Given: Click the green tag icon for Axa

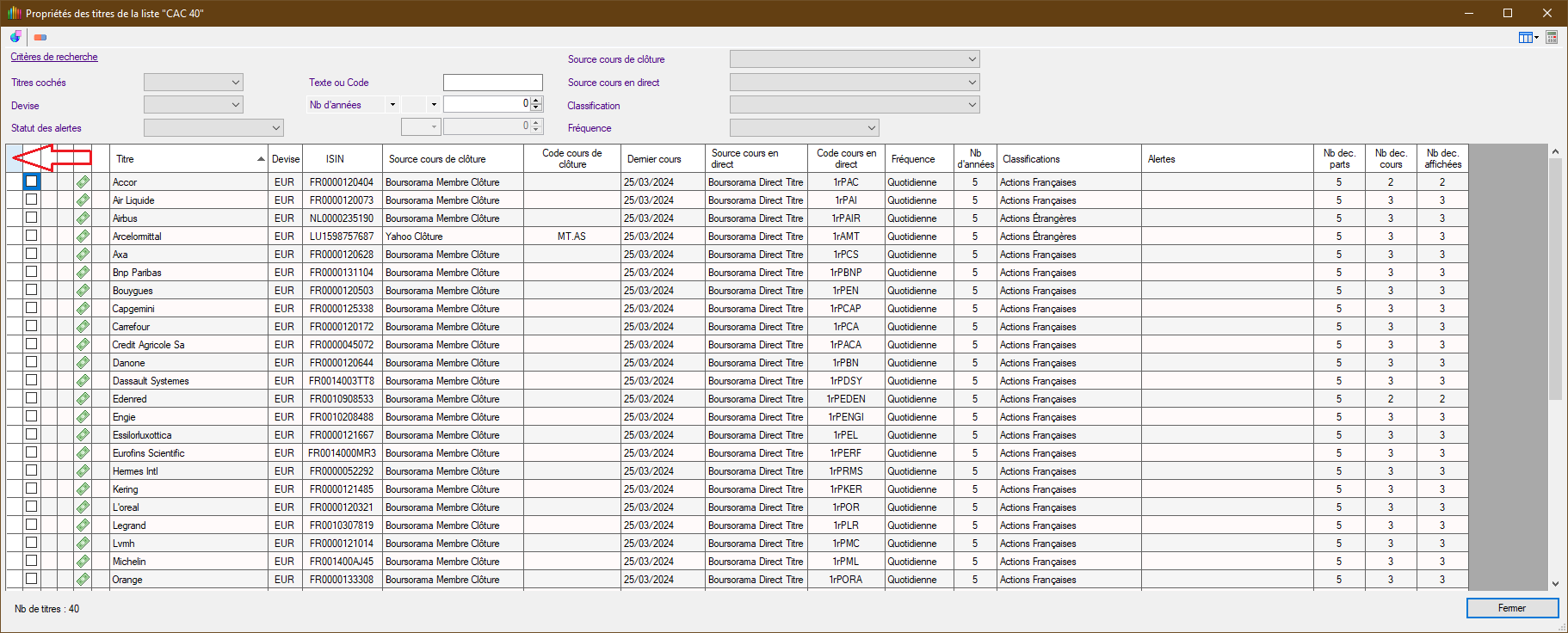Looking at the screenshot, I should pyautogui.click(x=83, y=255).
